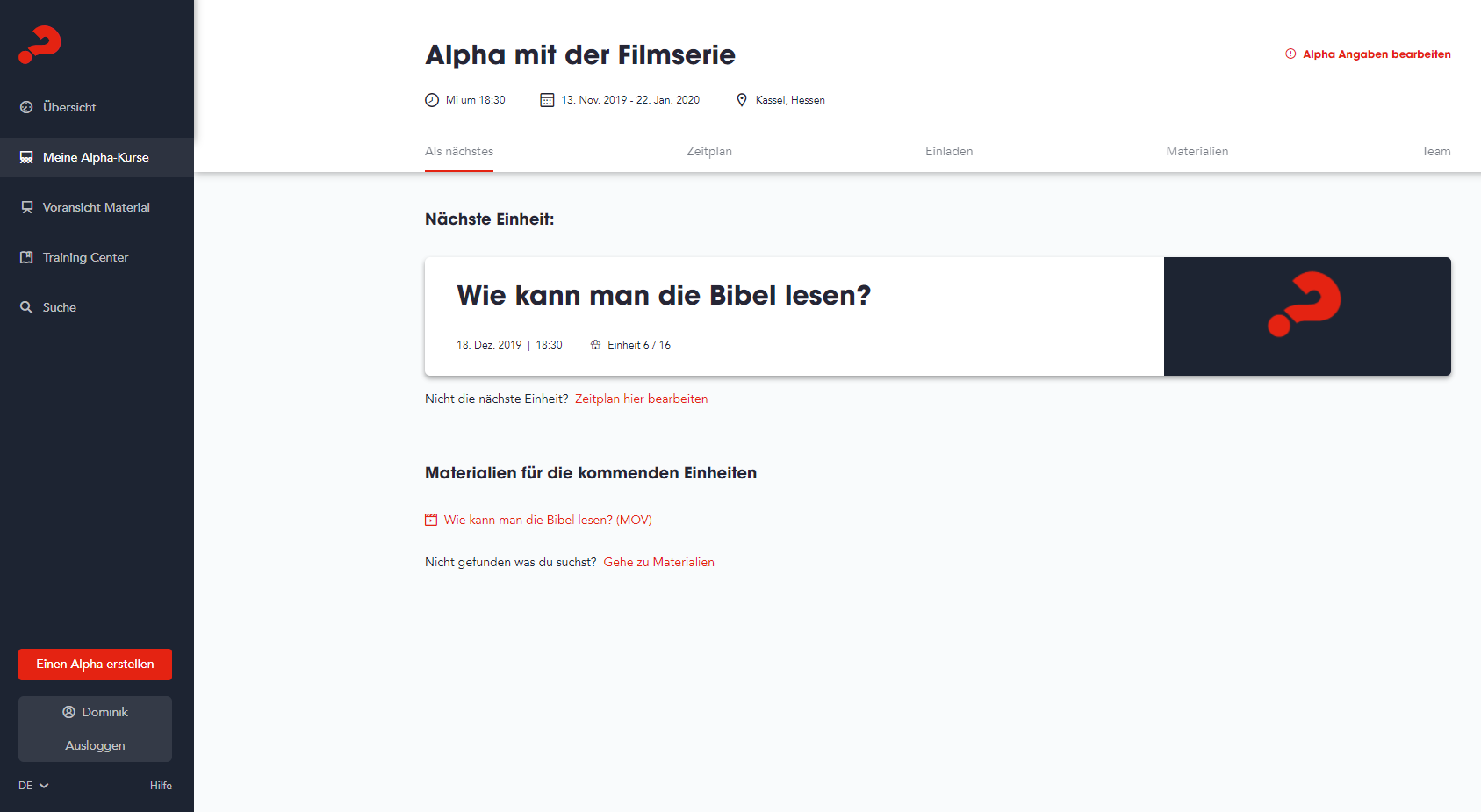Open Voransicht Material in the sidebar
Image resolution: width=1481 pixels, height=812 pixels.
click(x=97, y=207)
